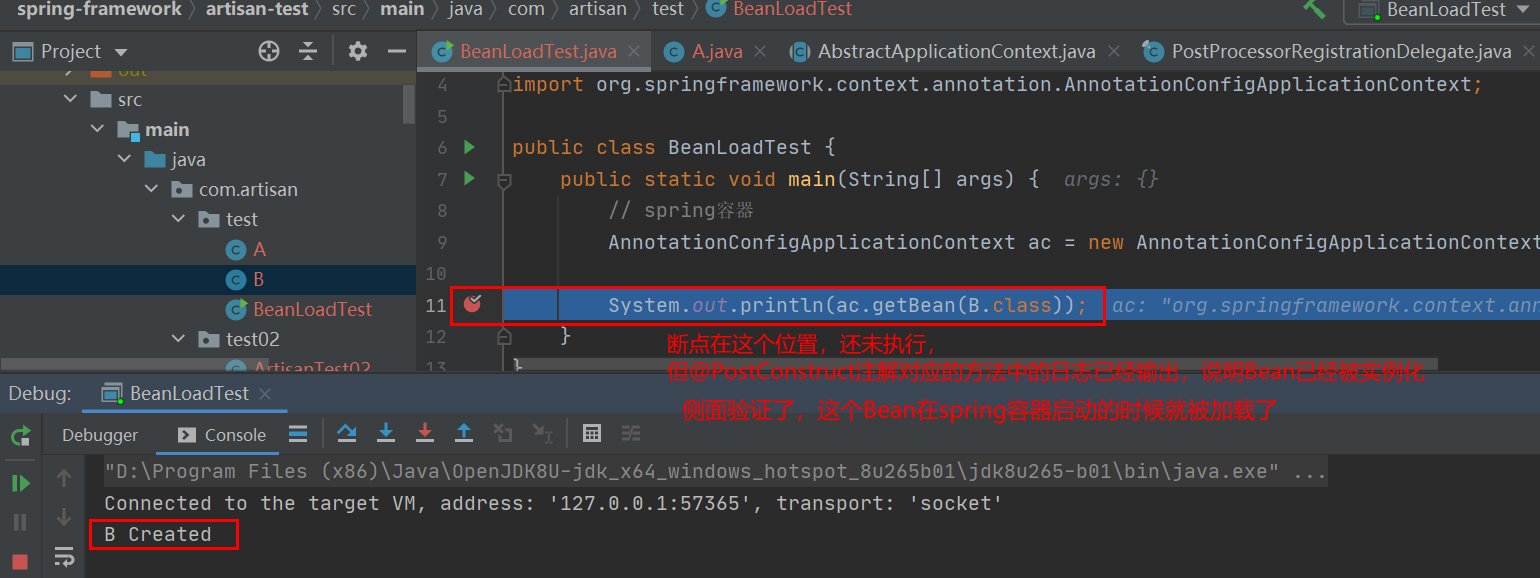Click the Drop Frame icon
The width and height of the screenshot is (1540, 578).
[x=503, y=433]
